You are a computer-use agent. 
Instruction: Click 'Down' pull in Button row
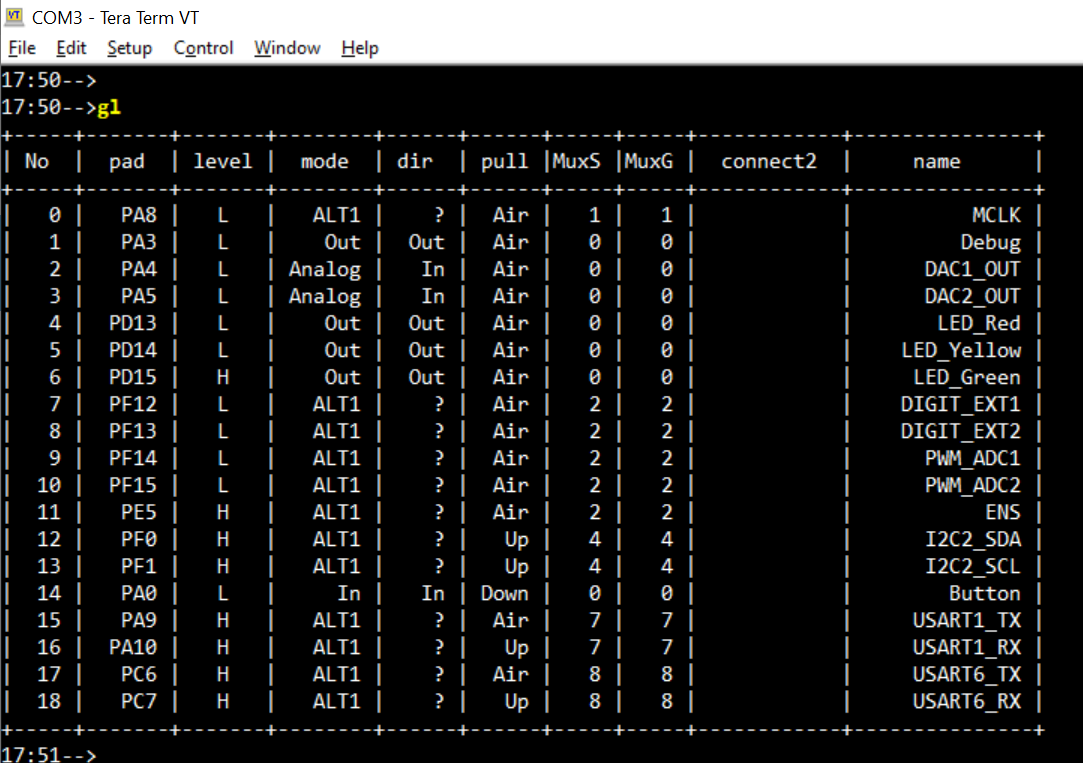pos(504,593)
